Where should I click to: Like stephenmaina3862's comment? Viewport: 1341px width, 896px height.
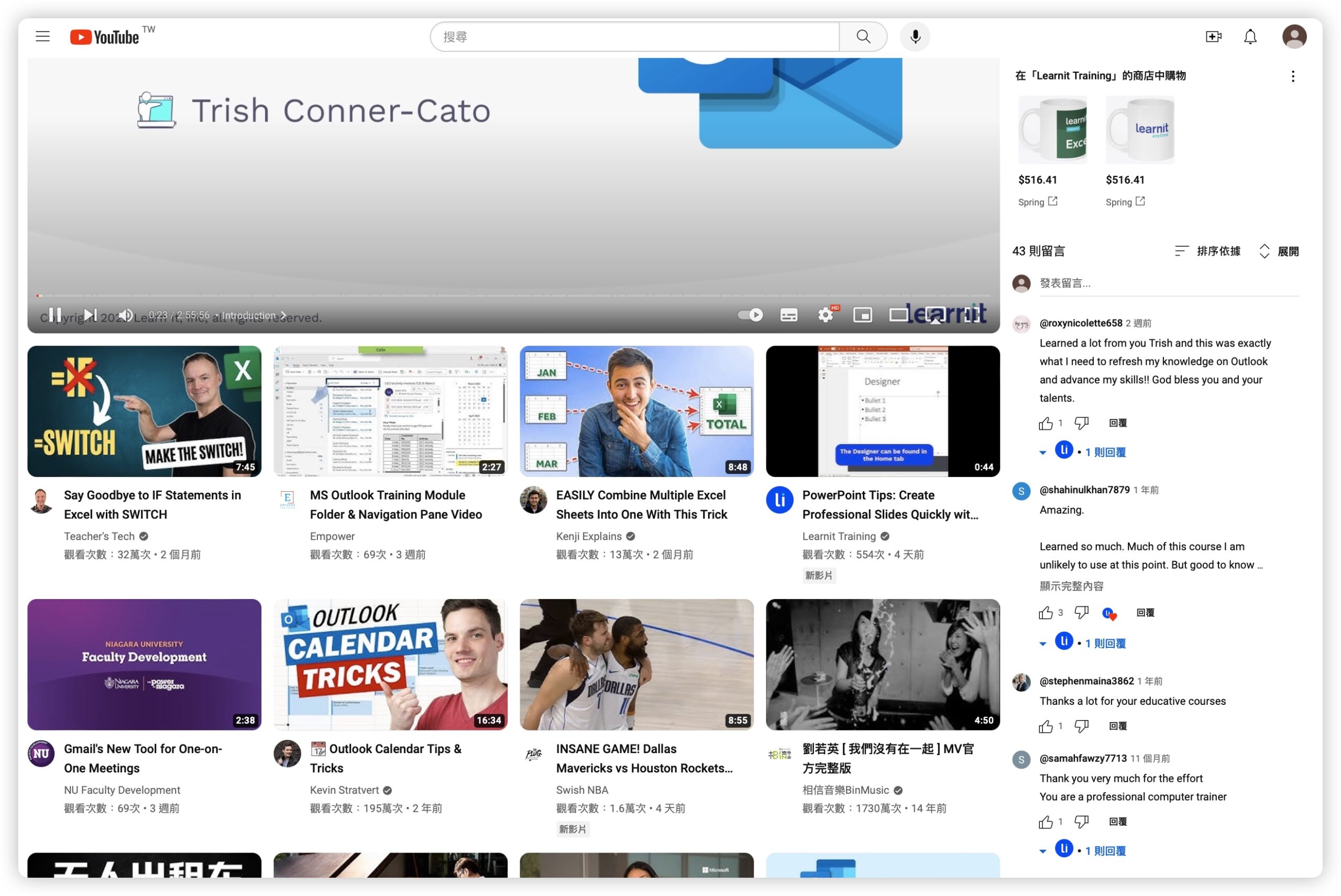point(1046,726)
